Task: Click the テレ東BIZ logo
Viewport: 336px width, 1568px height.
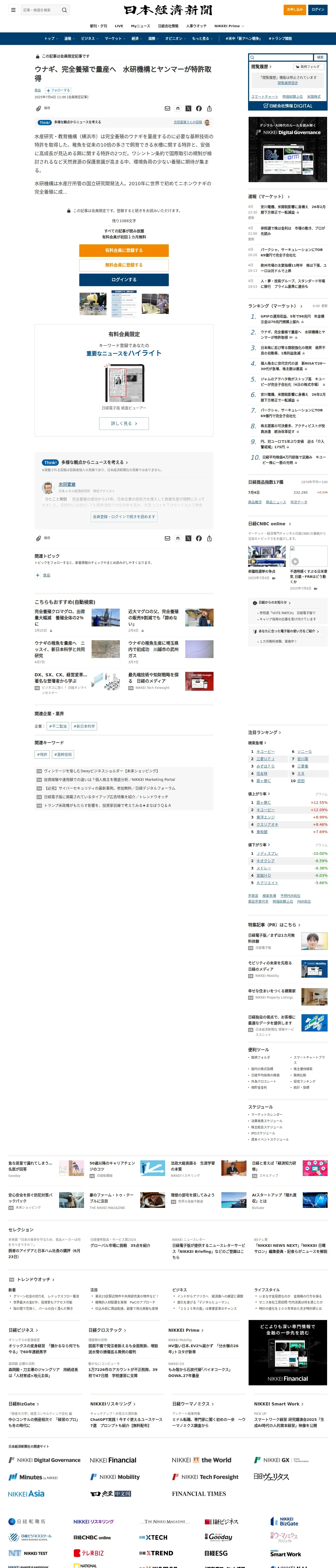Action: pyautogui.click(x=89, y=1553)
